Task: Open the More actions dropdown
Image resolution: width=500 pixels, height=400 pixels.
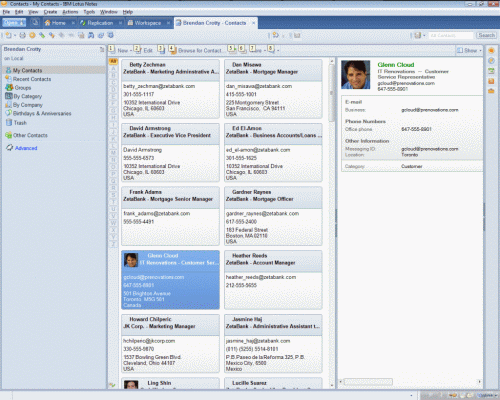Action: point(257,50)
